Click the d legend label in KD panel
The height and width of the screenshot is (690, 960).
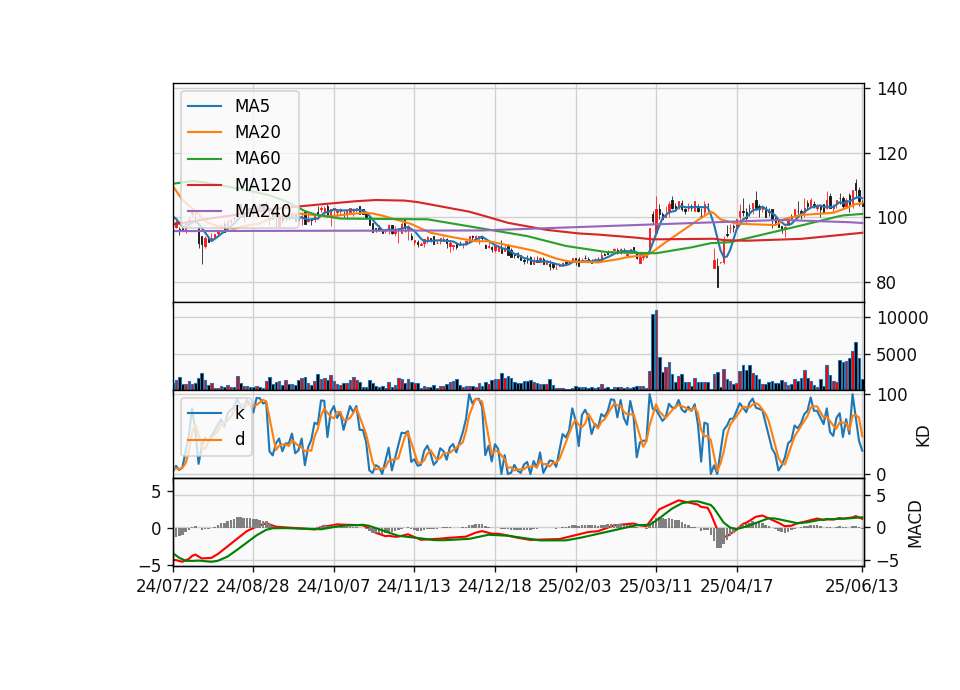(239, 439)
